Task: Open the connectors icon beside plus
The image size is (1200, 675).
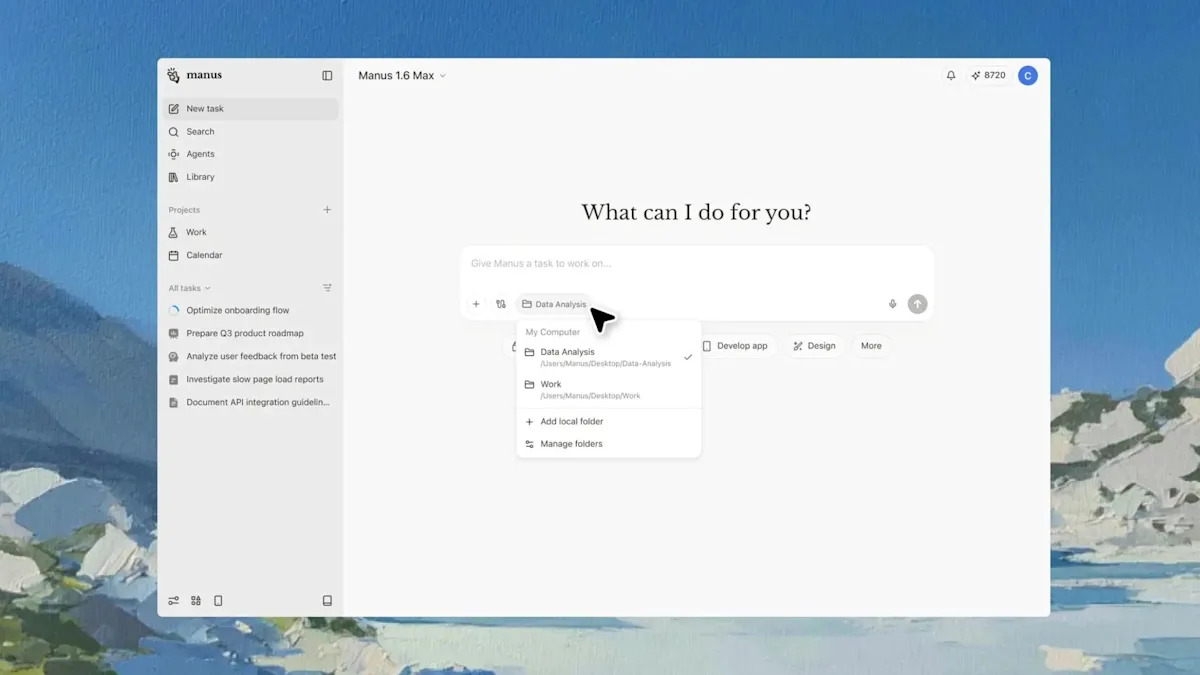Action: point(501,304)
